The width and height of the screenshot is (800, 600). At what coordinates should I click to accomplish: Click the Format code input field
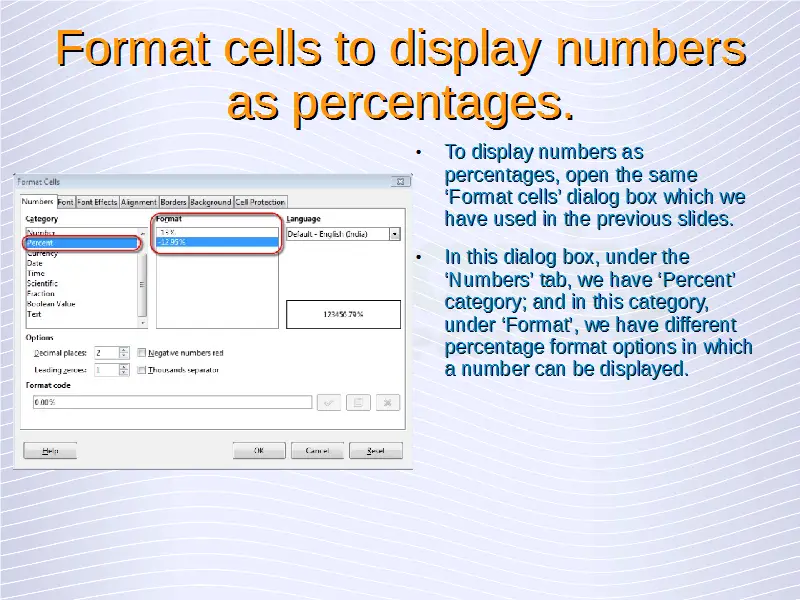[172, 402]
